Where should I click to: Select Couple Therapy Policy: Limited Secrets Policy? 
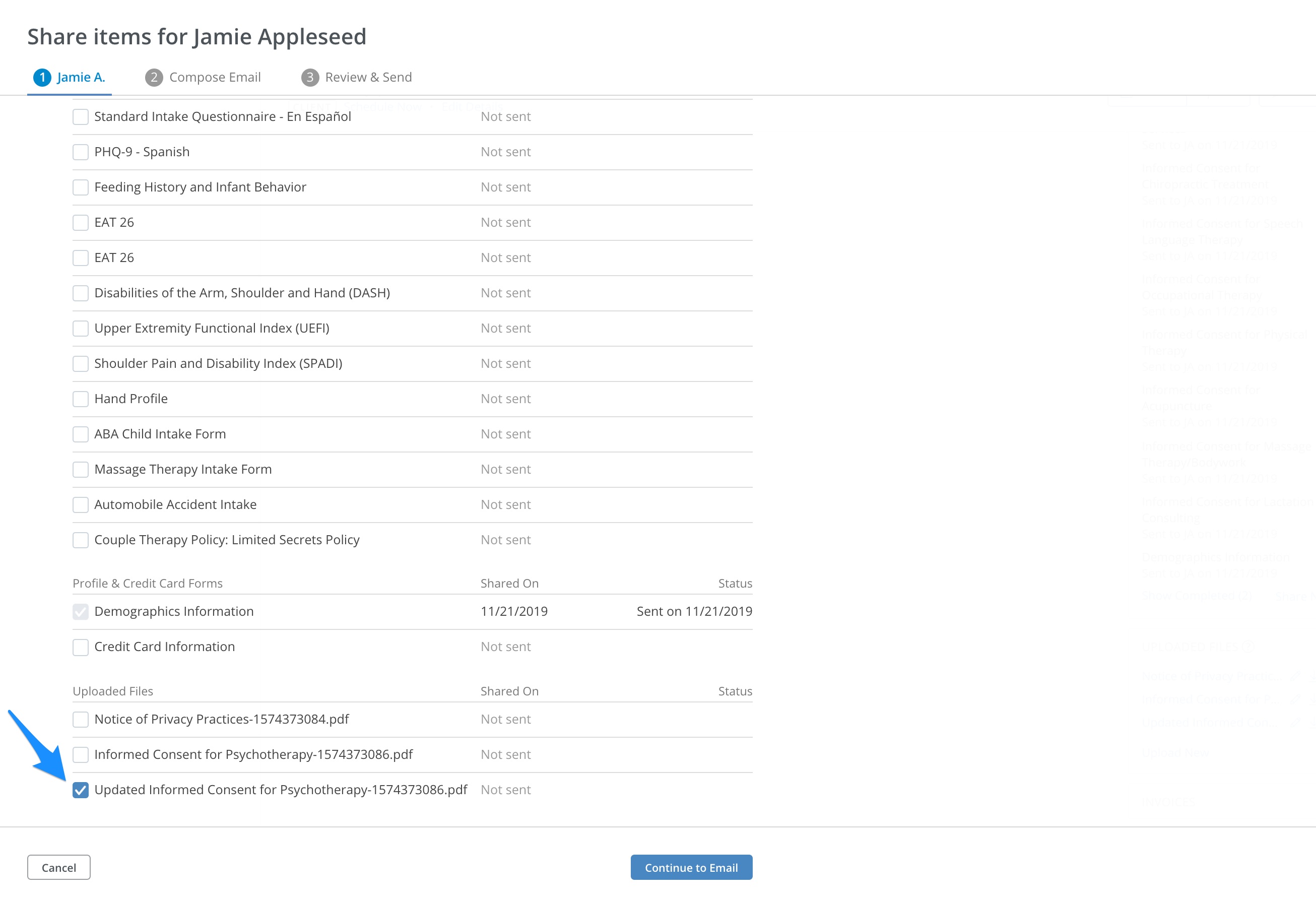81,540
